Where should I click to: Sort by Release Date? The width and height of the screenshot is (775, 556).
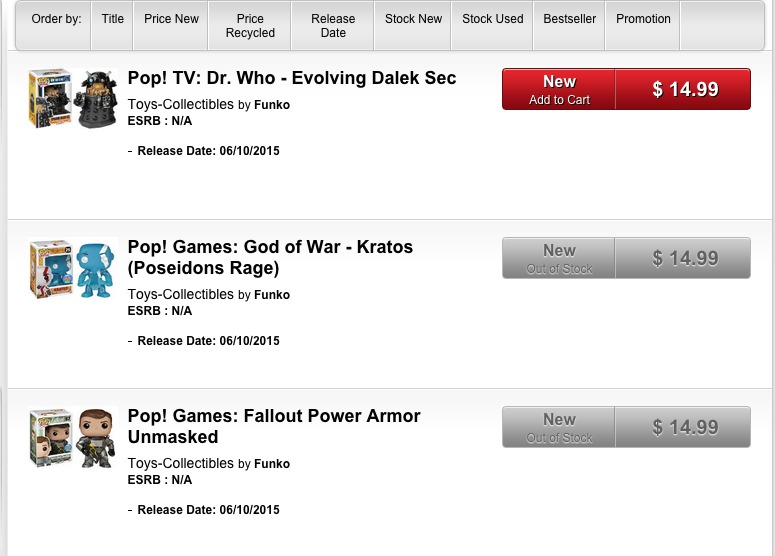pyautogui.click(x=333, y=26)
